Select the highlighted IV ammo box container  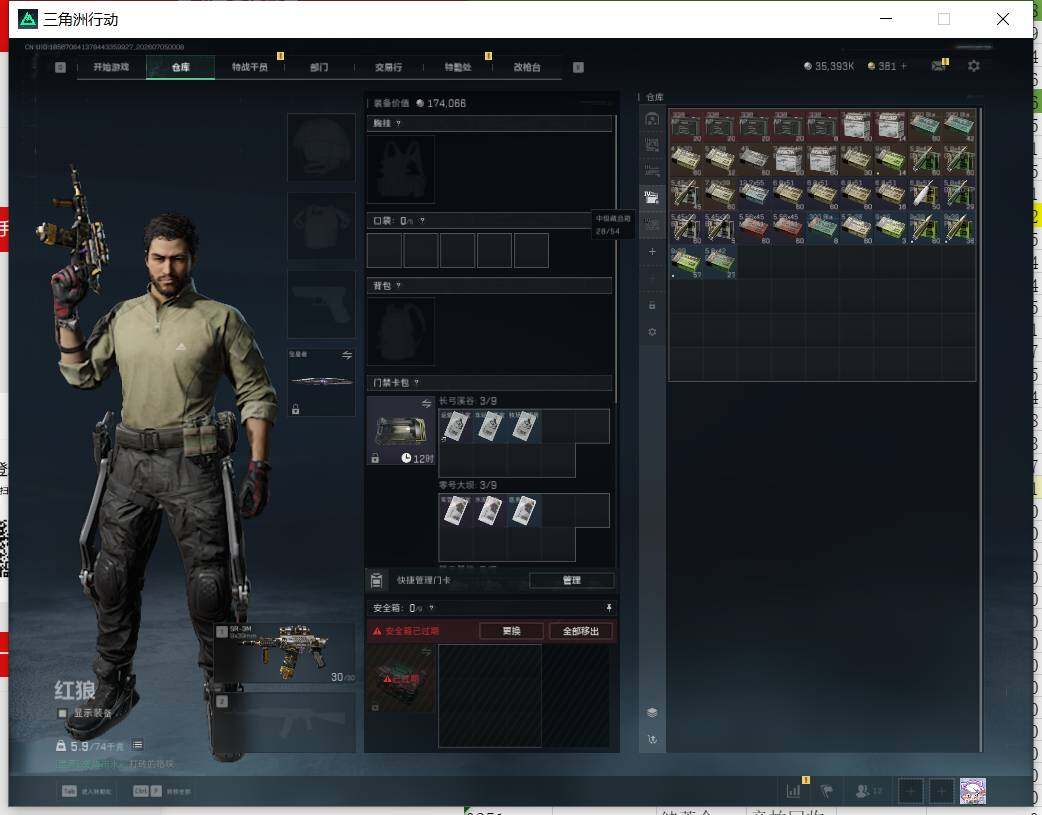click(652, 197)
